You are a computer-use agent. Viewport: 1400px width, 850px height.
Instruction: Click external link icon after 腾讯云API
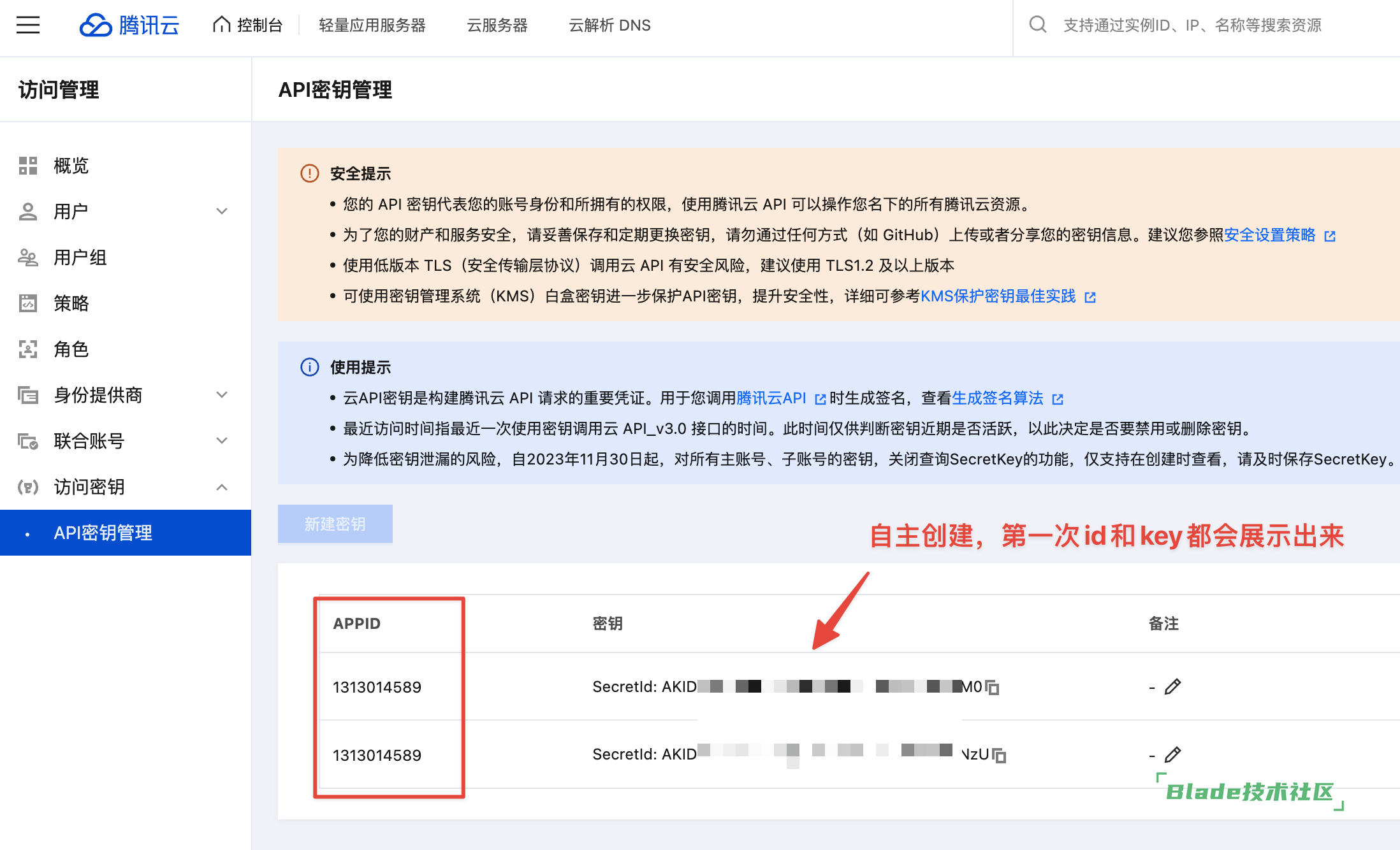coord(820,399)
